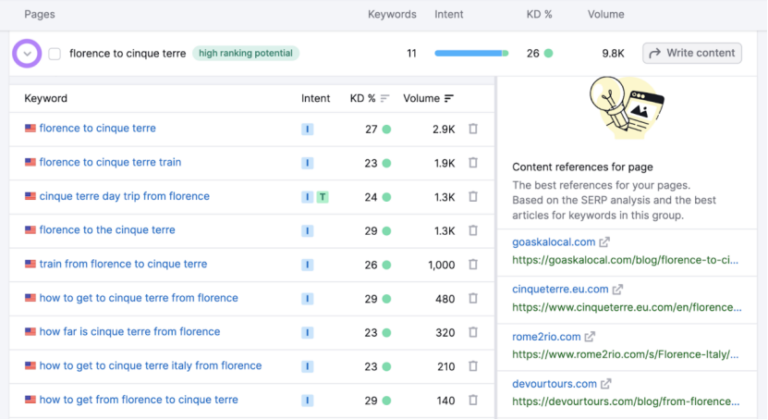
Task: Click the blue intent distribution bar
Action: point(470,53)
